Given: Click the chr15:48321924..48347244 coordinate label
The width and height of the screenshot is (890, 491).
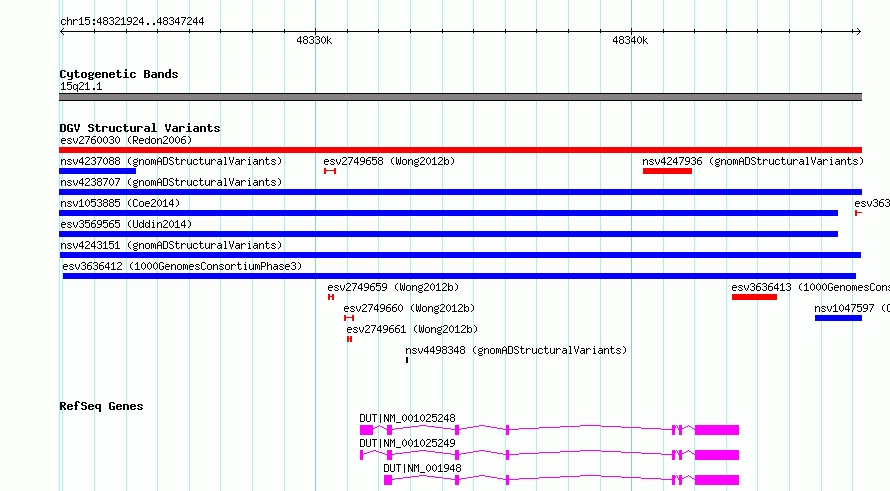Looking at the screenshot, I should tap(132, 21).
